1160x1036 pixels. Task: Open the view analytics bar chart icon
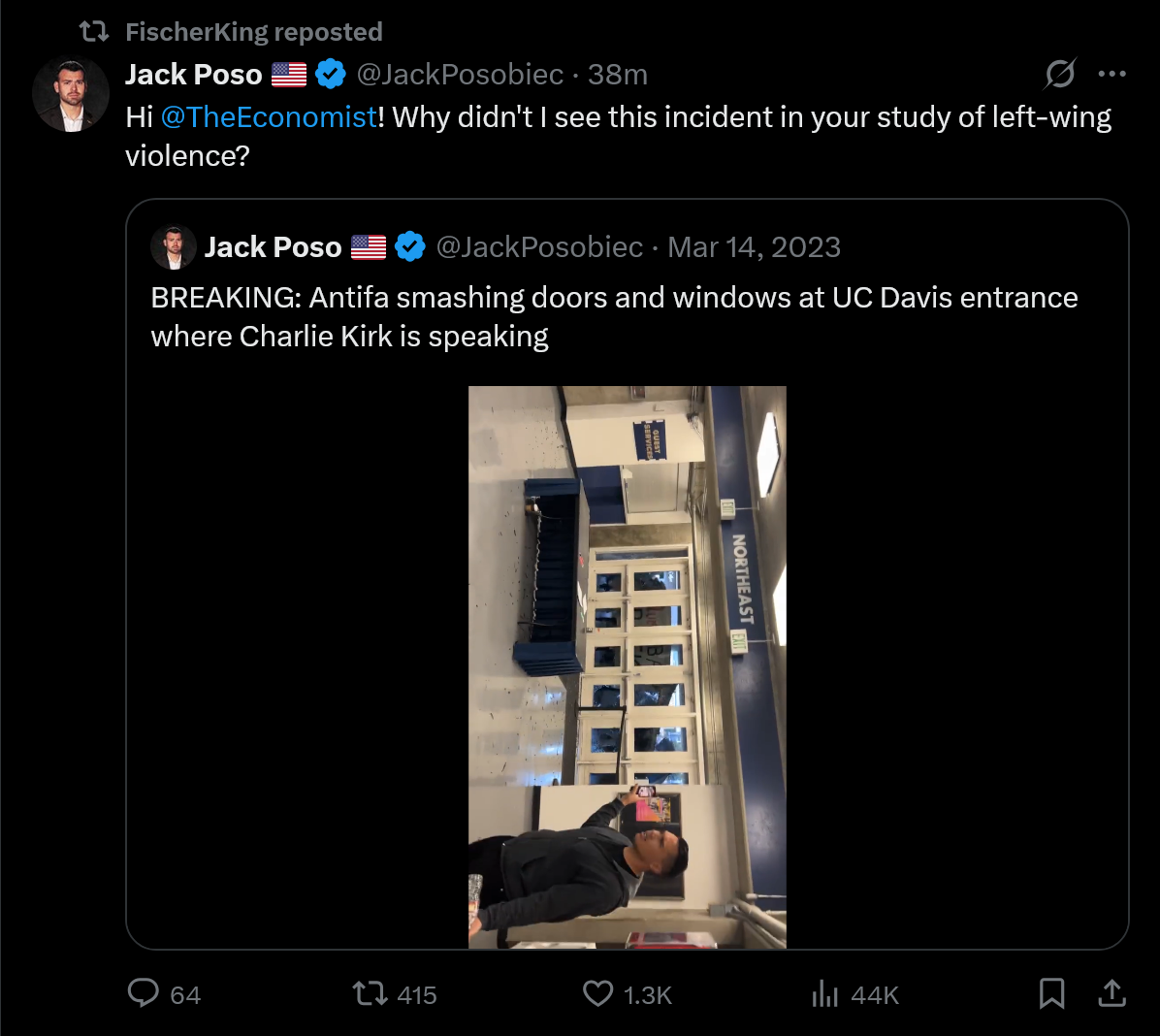pos(824,993)
